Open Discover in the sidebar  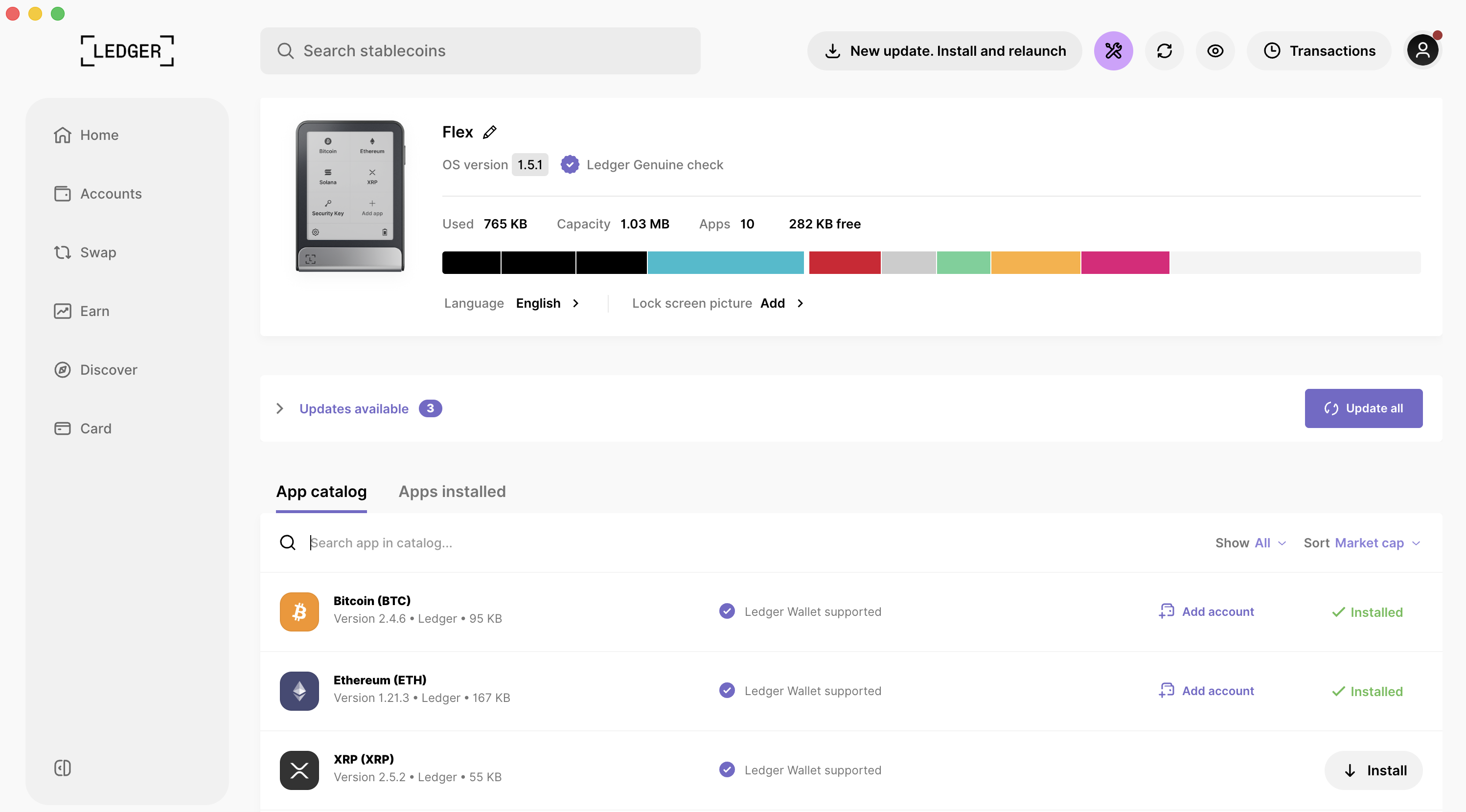[x=95, y=369]
